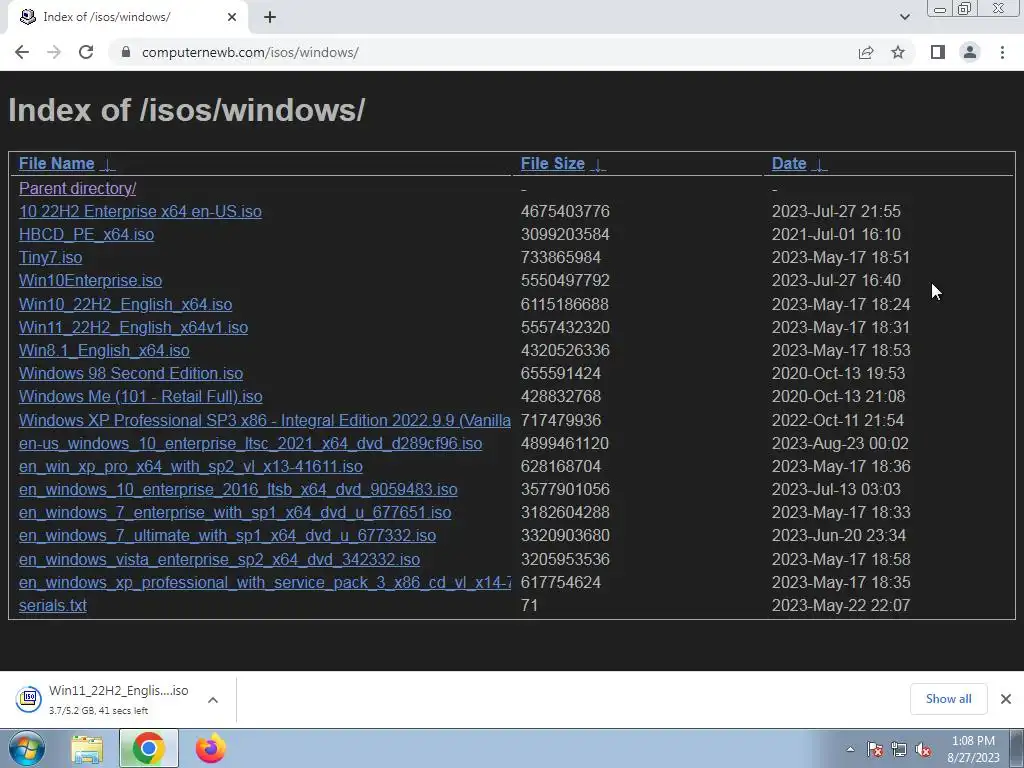The height and width of the screenshot is (768, 1024).
Task: Open the Chrome profile avatar menu
Action: pyautogui.click(x=970, y=52)
